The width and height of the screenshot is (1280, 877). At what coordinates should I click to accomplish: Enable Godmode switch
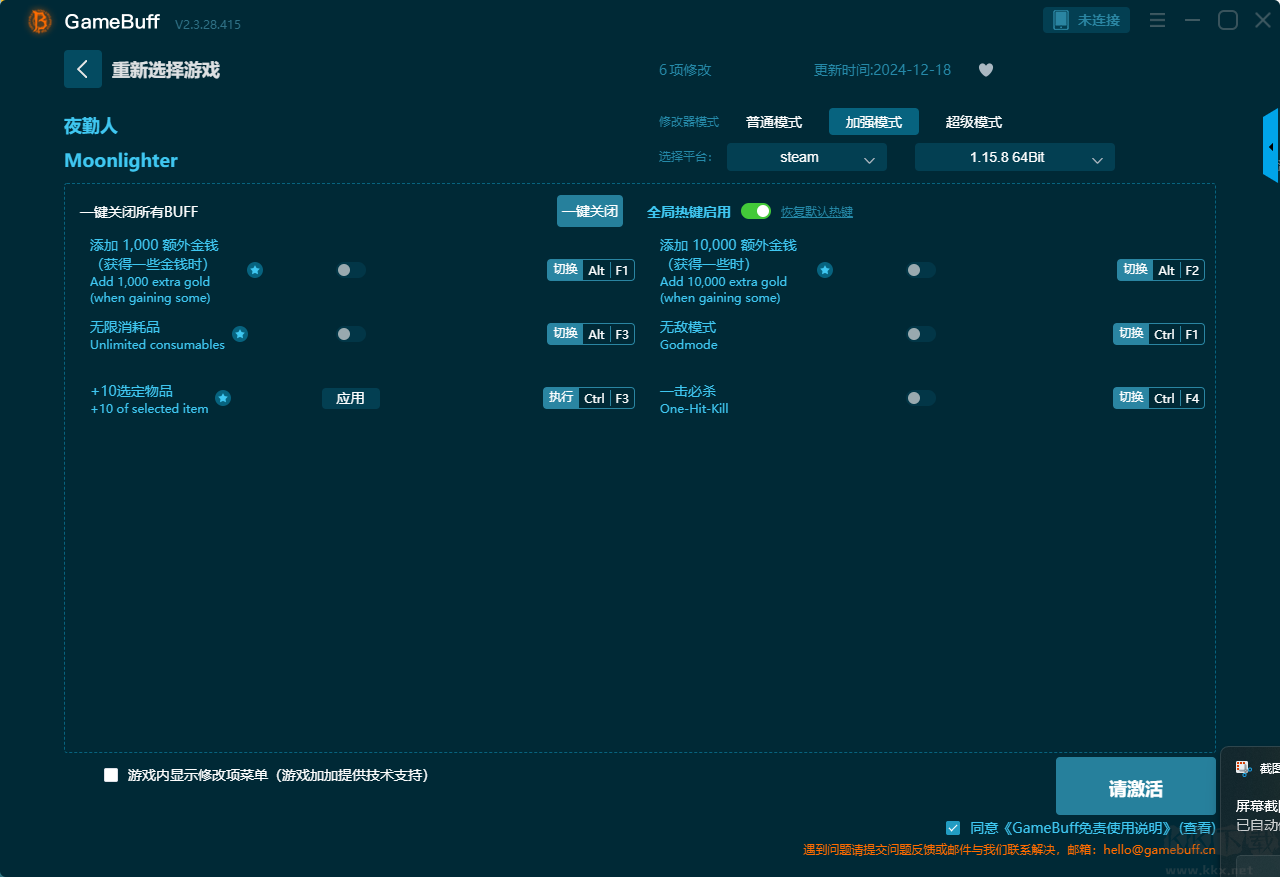(920, 334)
